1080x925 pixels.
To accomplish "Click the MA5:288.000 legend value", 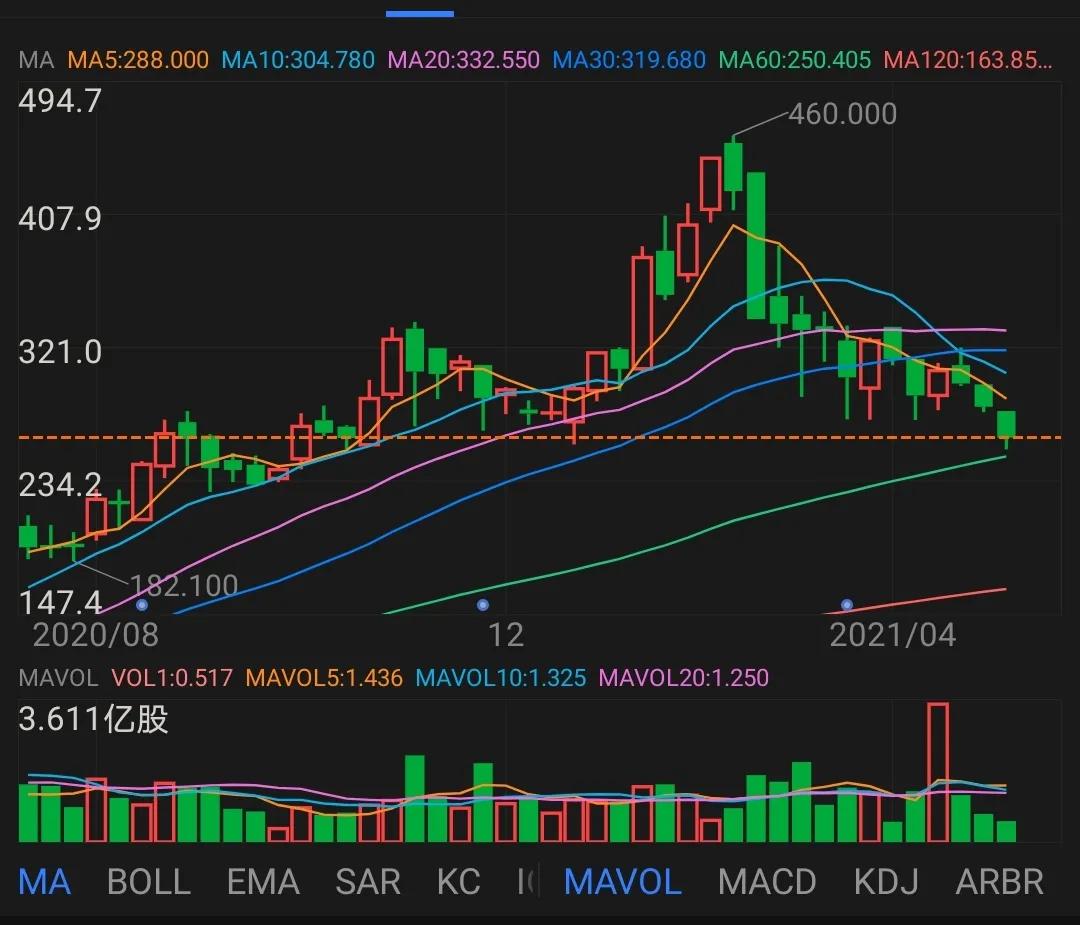I will [x=138, y=60].
